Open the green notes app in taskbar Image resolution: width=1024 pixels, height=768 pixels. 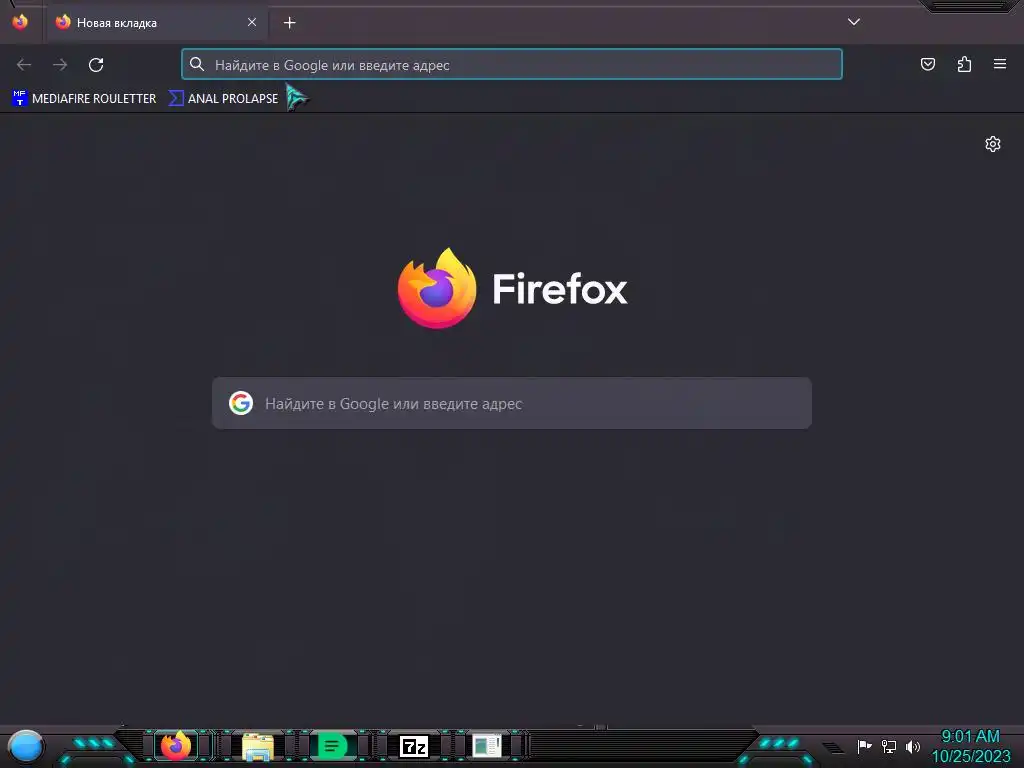click(332, 746)
